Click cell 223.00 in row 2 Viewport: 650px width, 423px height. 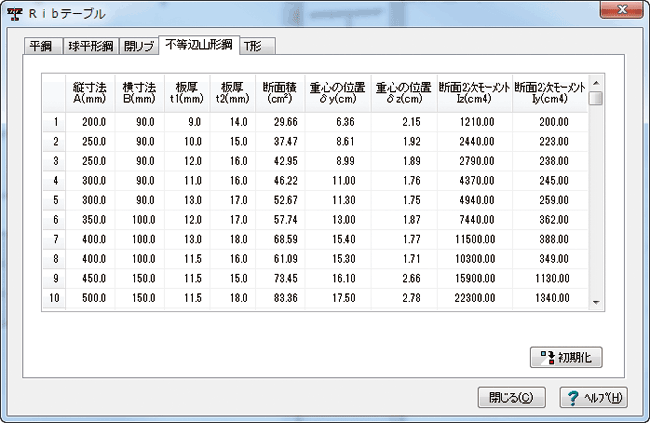550,141
